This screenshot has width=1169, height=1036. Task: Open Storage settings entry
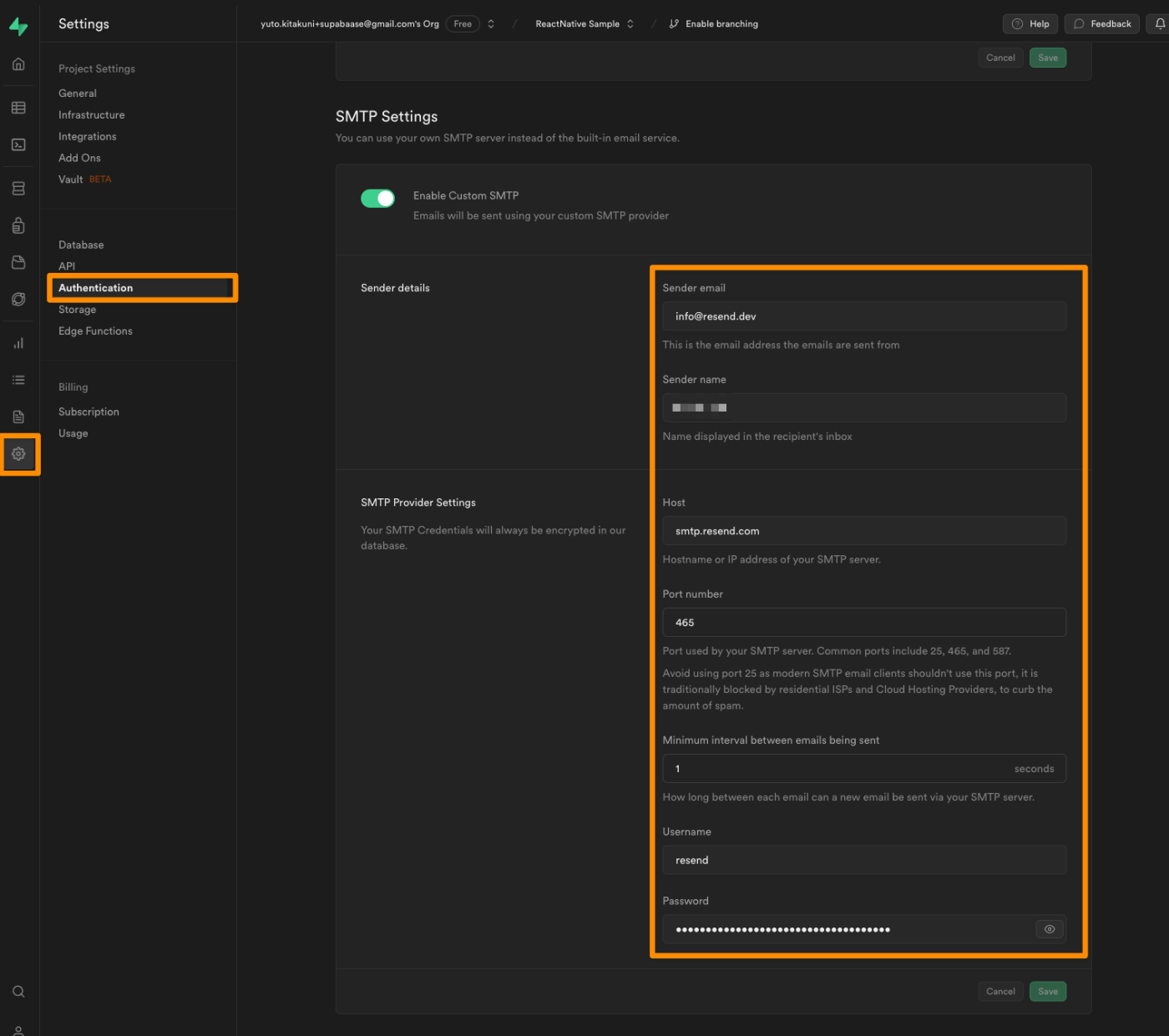pyautogui.click(x=77, y=310)
